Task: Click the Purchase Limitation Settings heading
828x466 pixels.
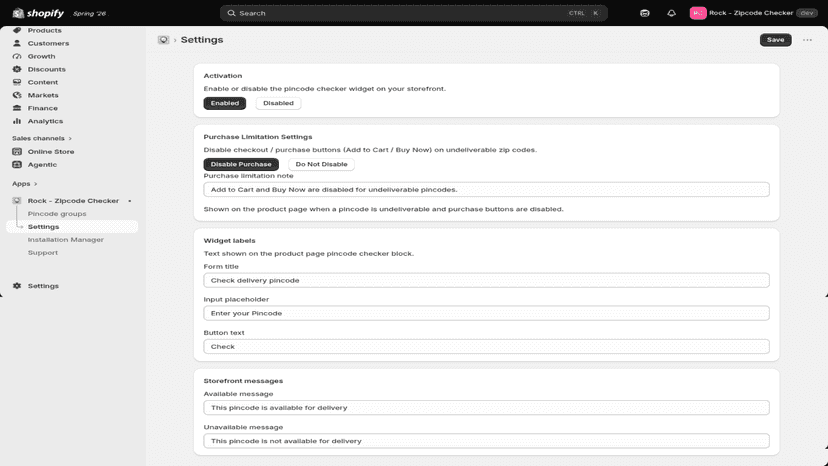Action: point(258,137)
